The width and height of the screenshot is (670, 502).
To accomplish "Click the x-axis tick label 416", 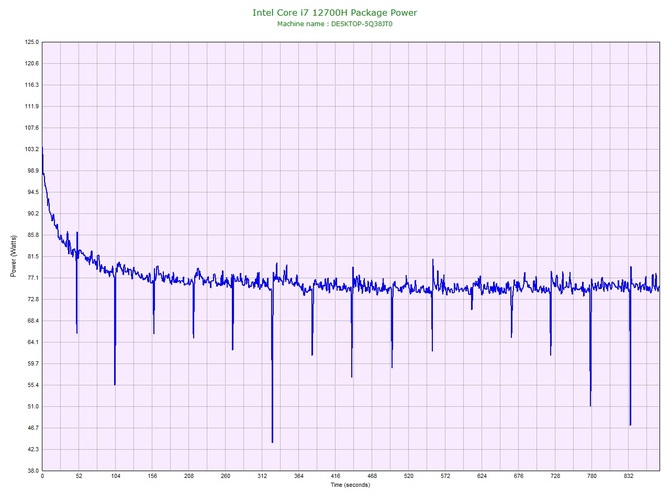I will point(335,476).
